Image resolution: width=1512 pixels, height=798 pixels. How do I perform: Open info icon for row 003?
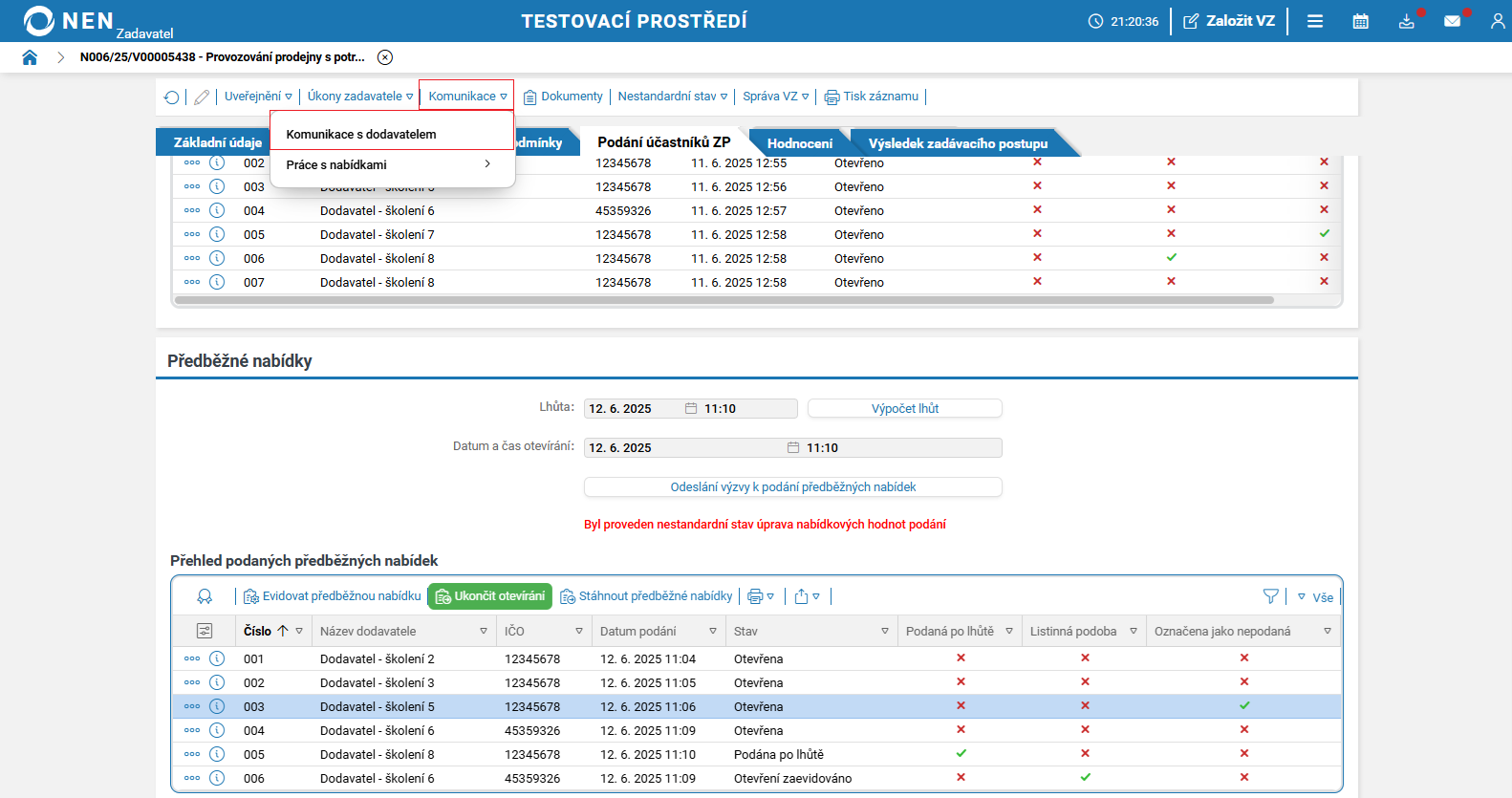217,706
